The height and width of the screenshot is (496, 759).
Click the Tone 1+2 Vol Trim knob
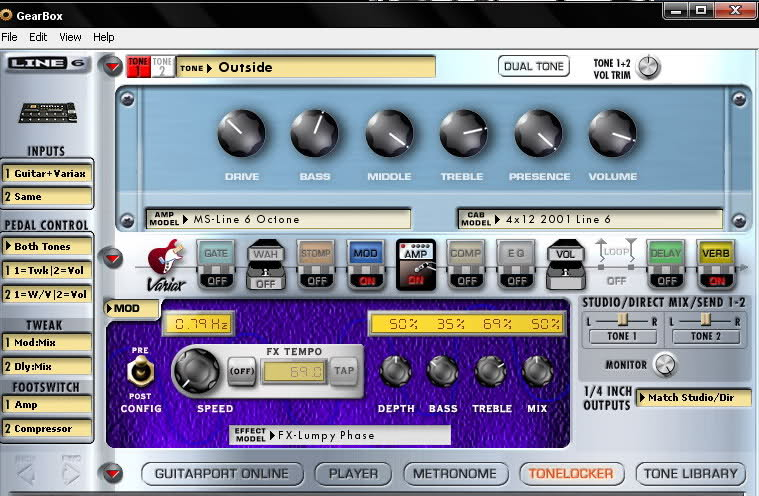[x=649, y=67]
